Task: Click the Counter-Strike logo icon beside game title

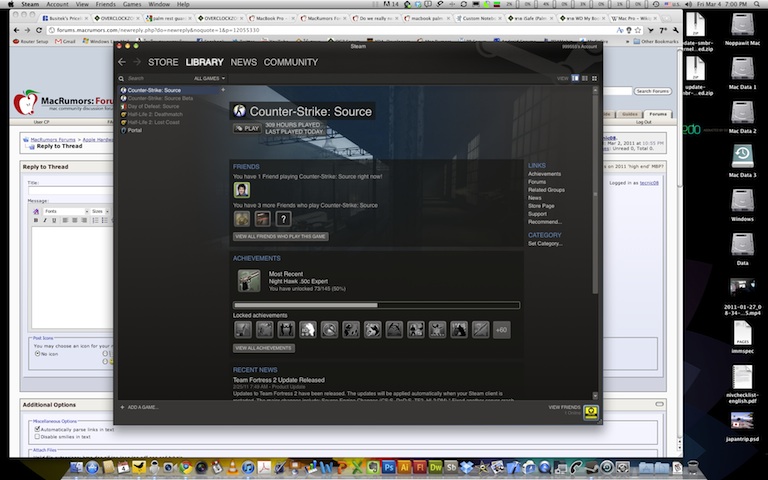Action: [x=239, y=111]
